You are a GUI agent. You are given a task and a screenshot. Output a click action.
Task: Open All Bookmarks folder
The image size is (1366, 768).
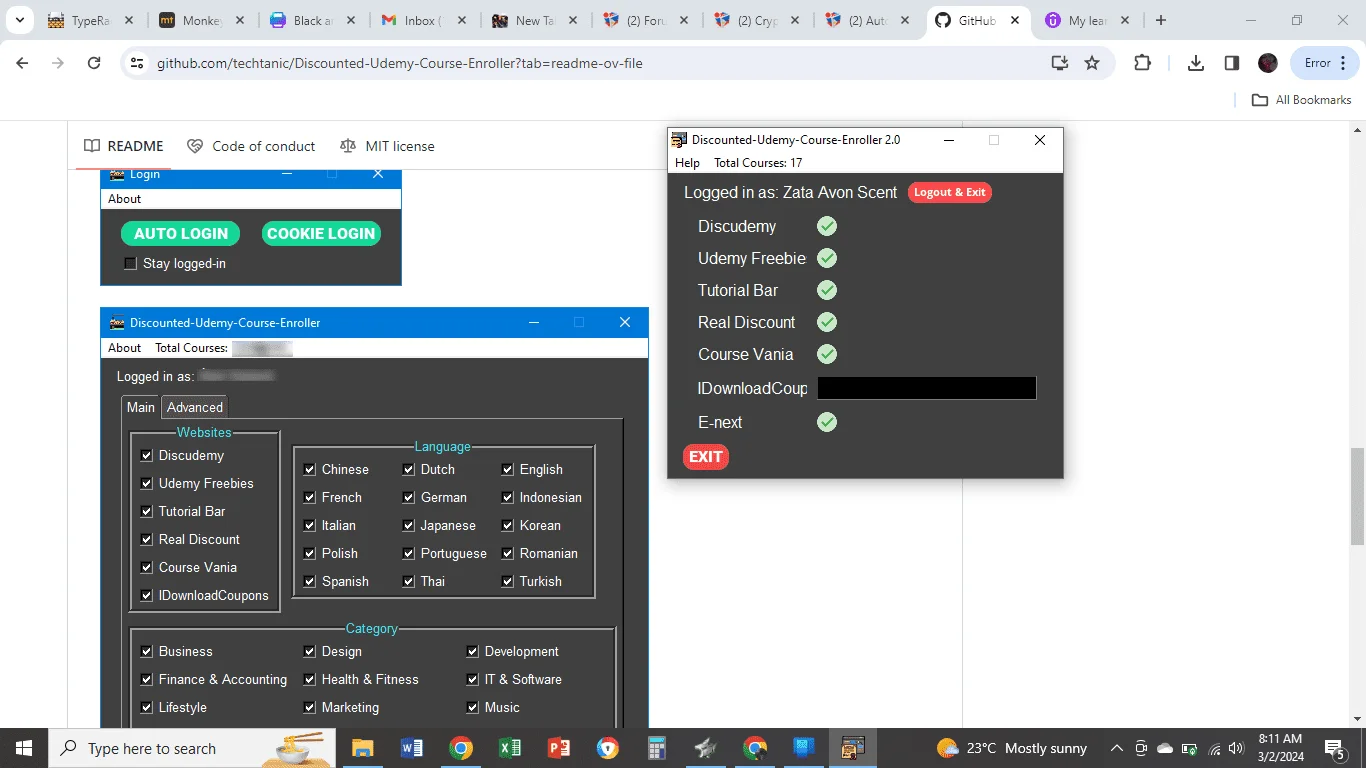[1302, 100]
